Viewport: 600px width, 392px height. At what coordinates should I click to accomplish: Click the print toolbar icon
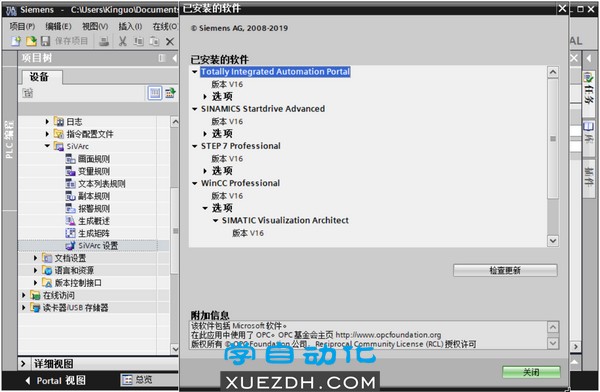point(104,41)
